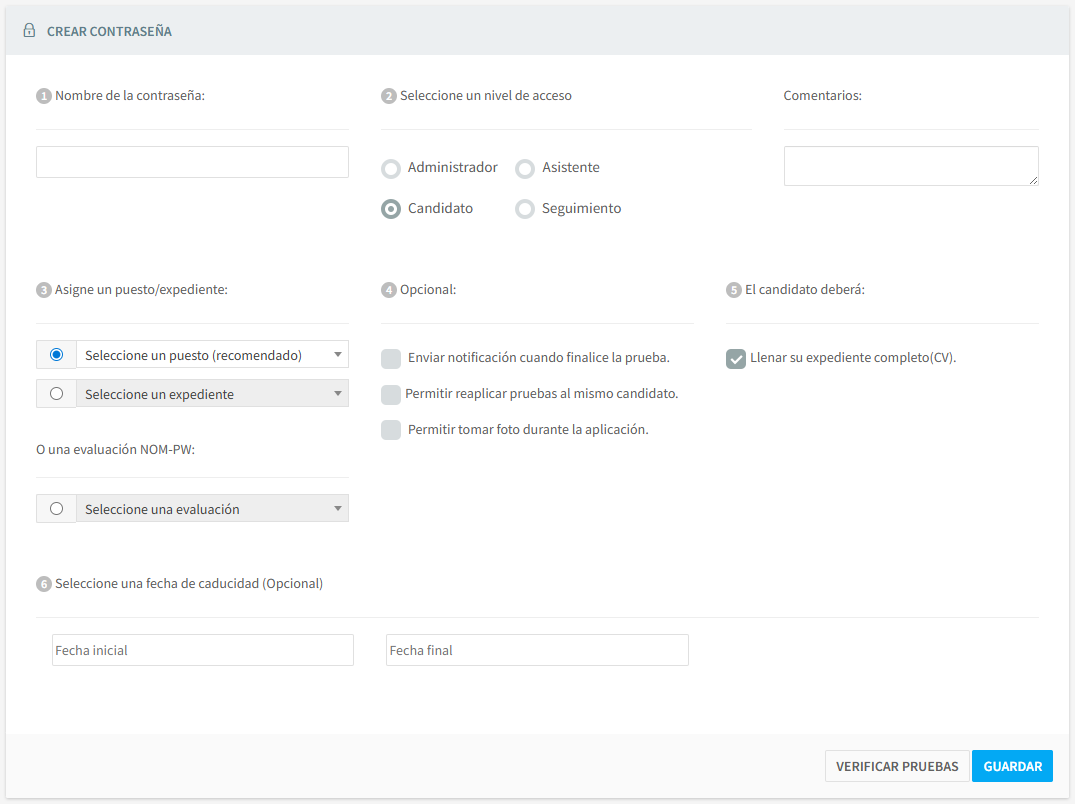Image resolution: width=1075 pixels, height=804 pixels.
Task: Toggle Permitir tomar foto durante la aplicación
Action: click(391, 430)
